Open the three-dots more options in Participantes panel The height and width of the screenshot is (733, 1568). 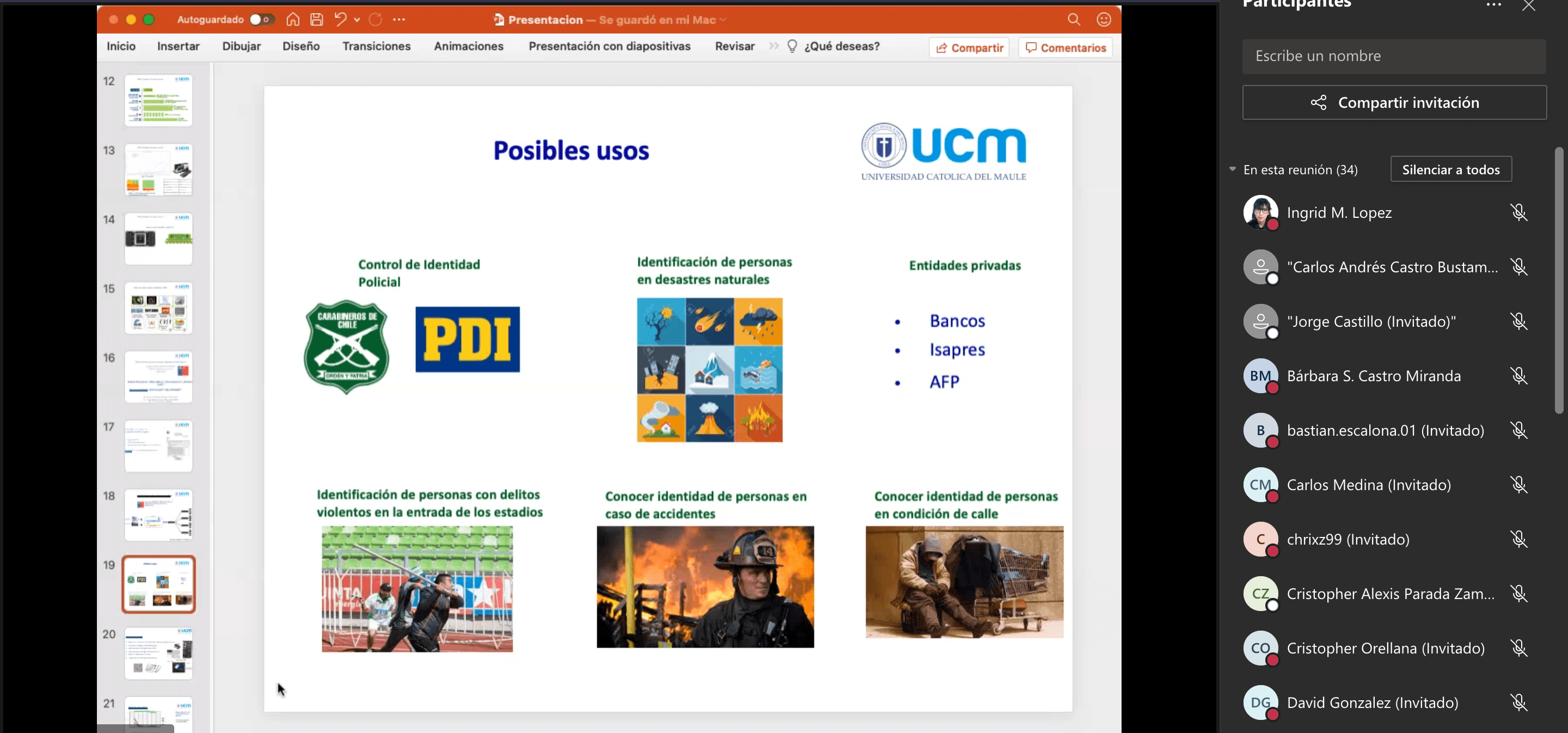tap(1493, 5)
